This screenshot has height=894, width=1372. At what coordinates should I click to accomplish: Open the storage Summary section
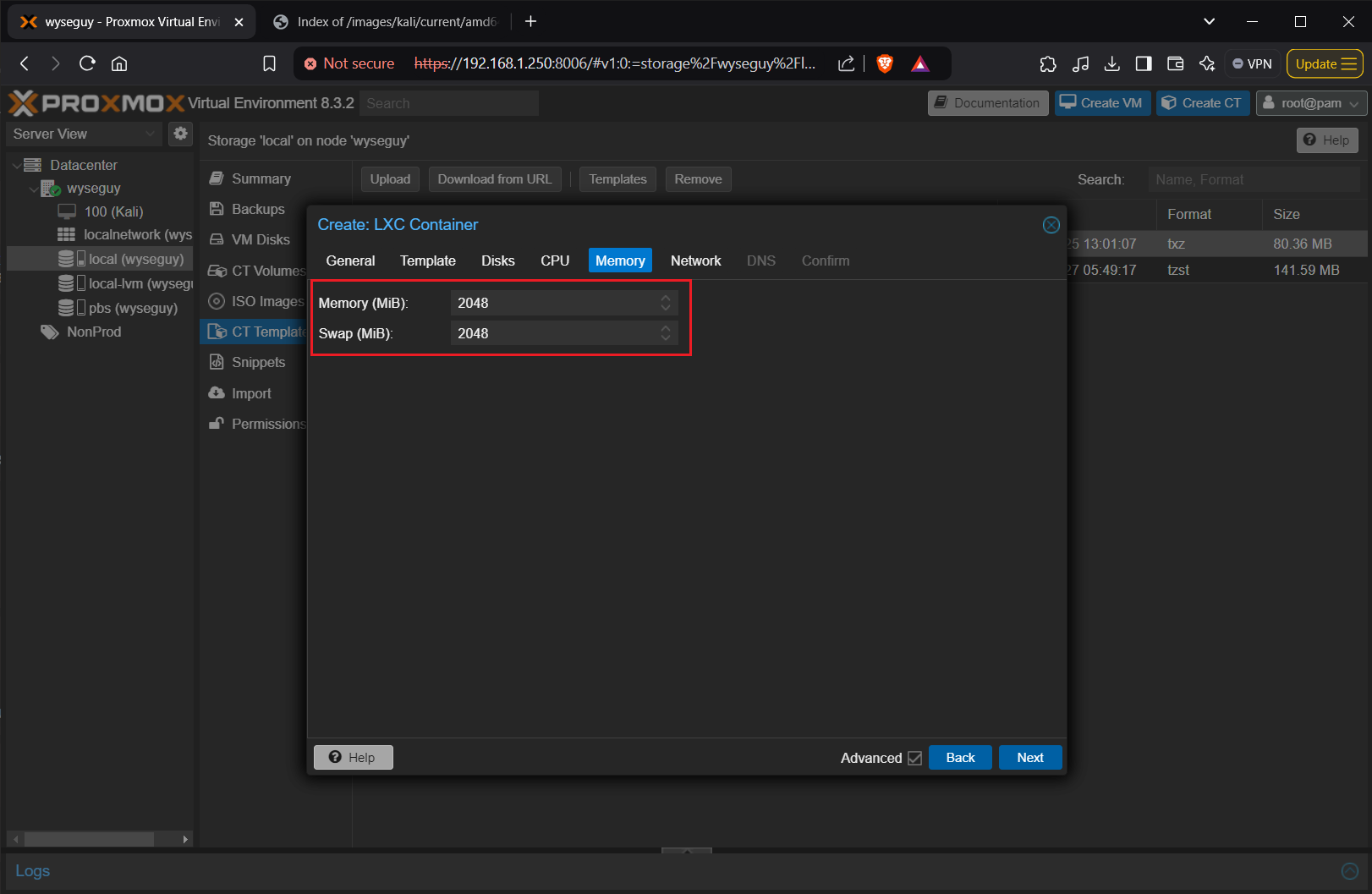click(x=261, y=178)
